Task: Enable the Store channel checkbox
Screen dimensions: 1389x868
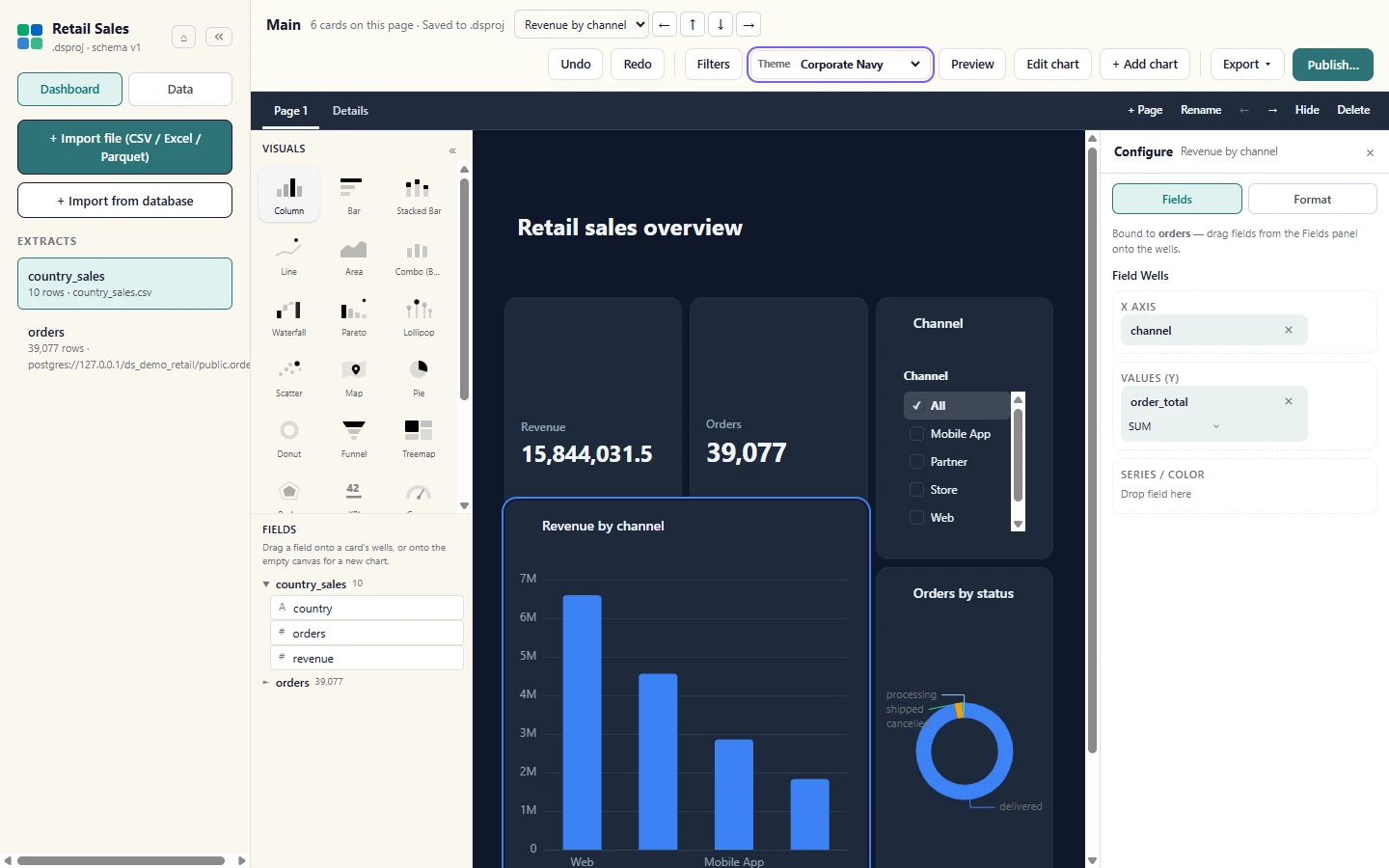Action: 916,490
